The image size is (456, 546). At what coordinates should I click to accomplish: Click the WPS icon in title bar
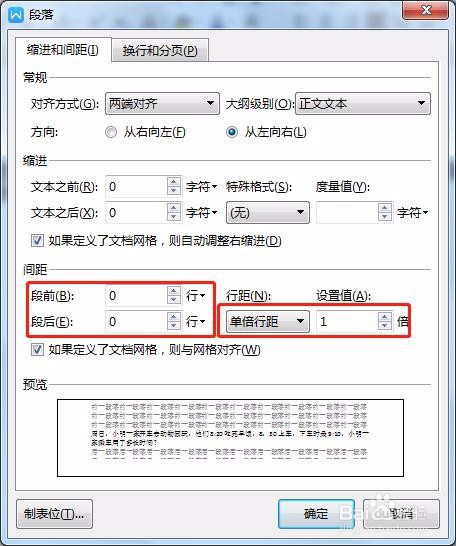(x=16, y=15)
